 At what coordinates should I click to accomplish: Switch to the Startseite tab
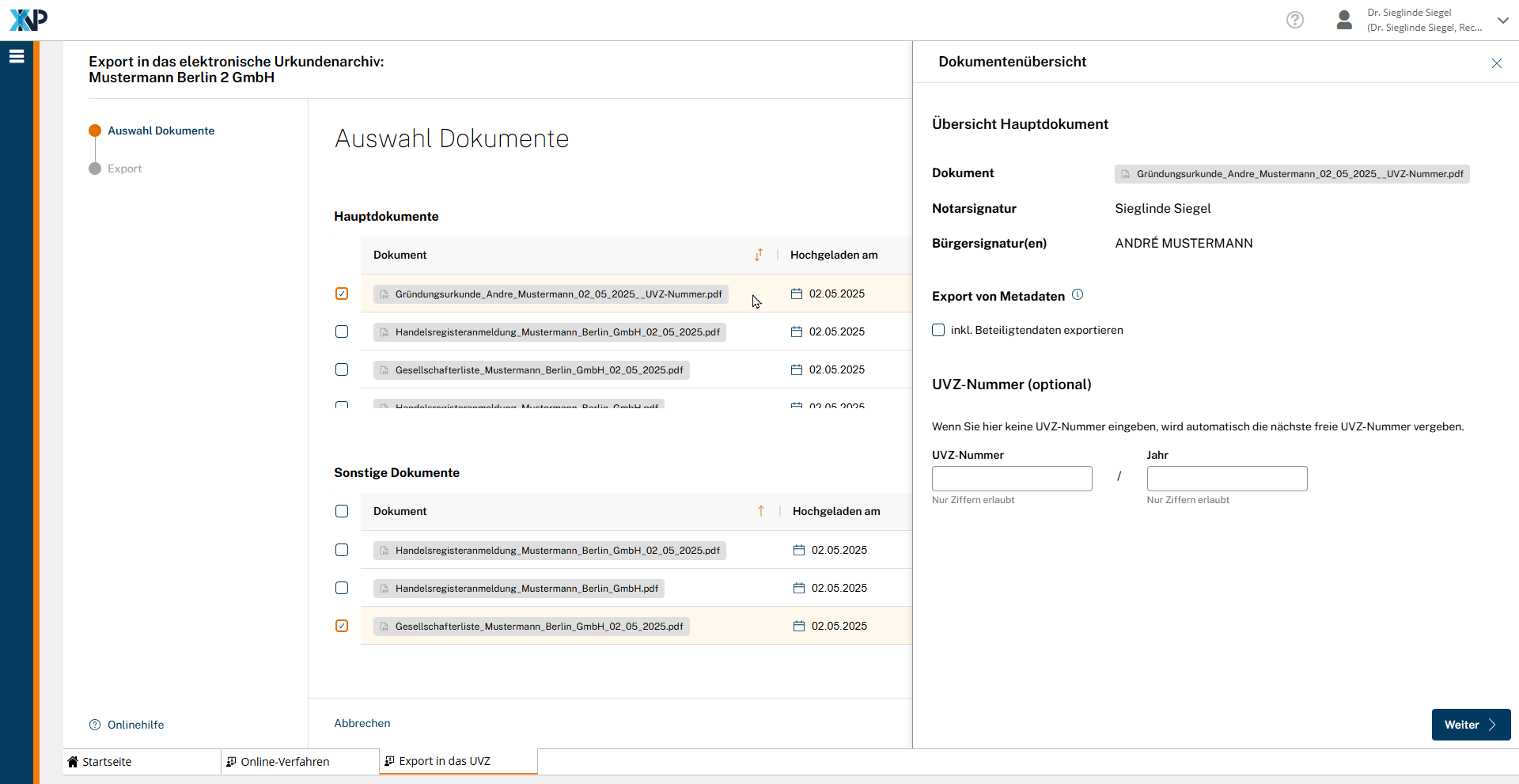point(107,762)
